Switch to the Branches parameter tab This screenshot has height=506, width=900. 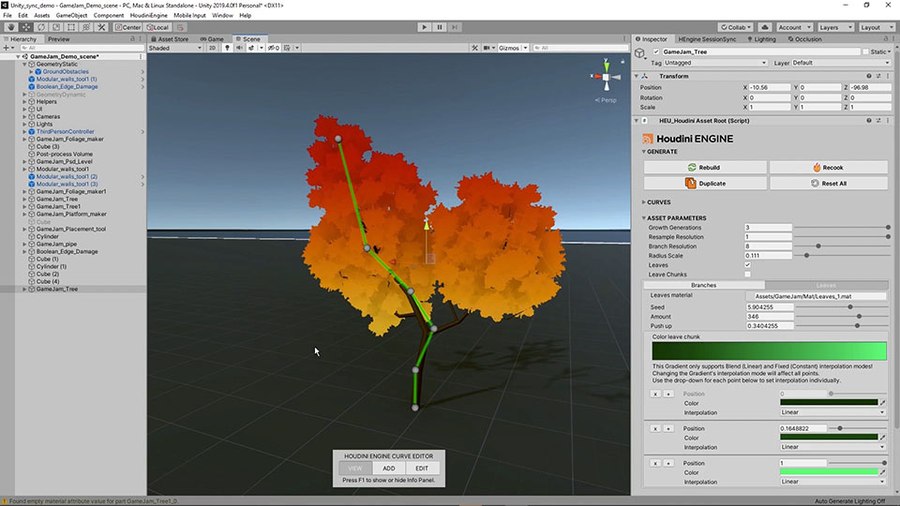704,285
